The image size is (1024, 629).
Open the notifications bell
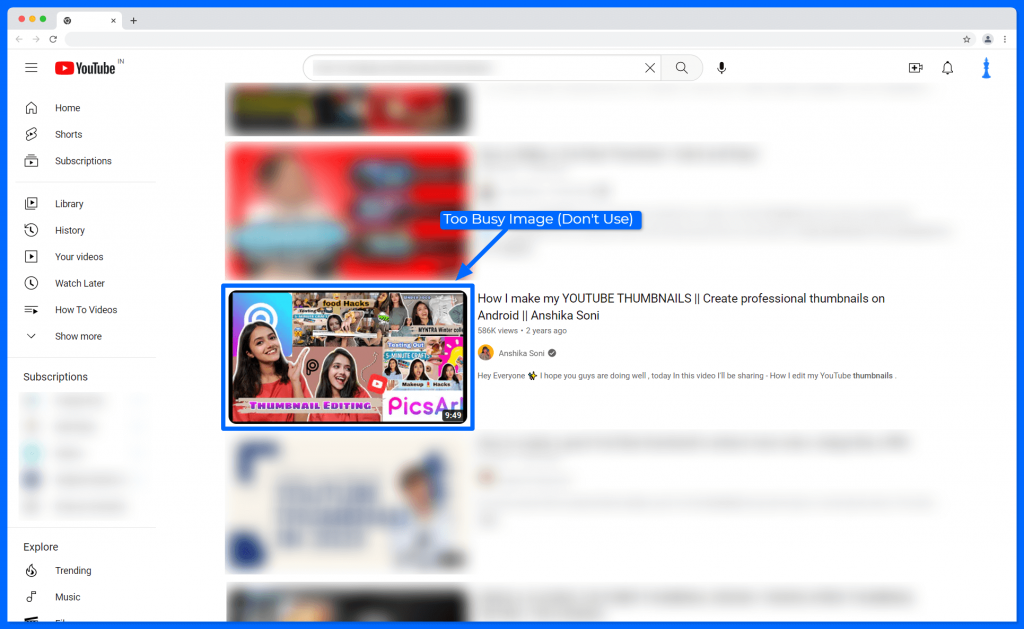[x=947, y=68]
